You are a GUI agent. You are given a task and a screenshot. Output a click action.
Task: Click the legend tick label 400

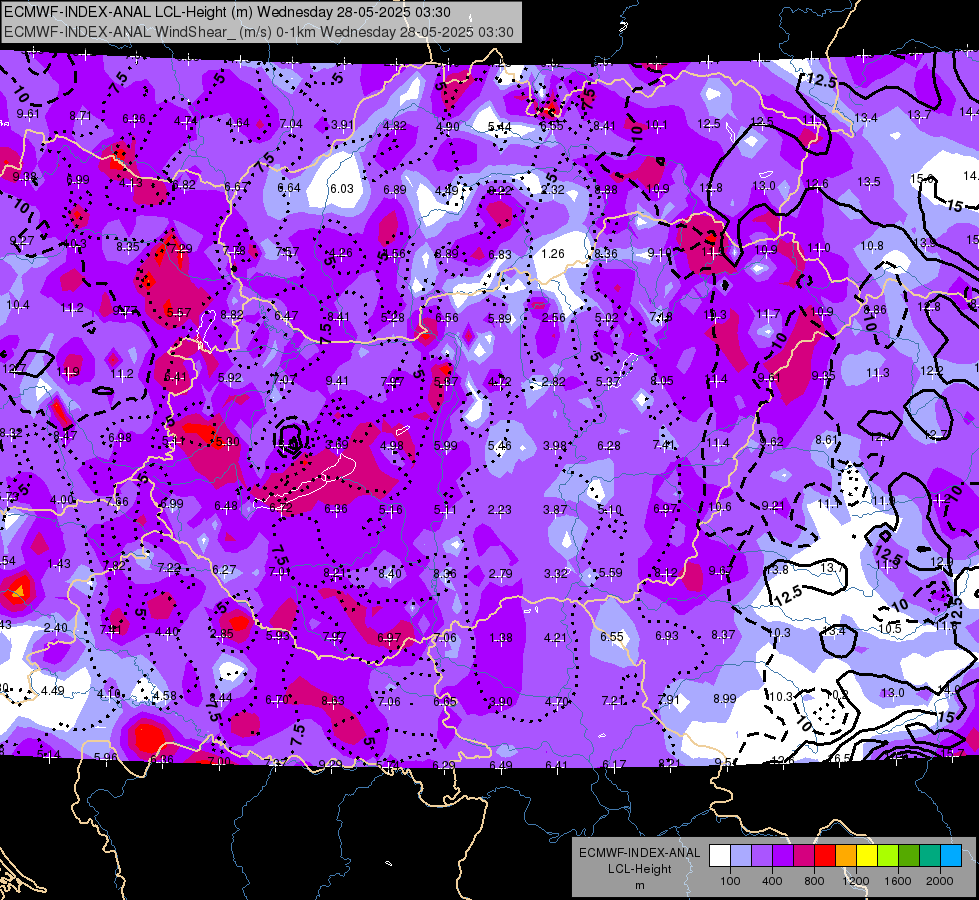772,881
